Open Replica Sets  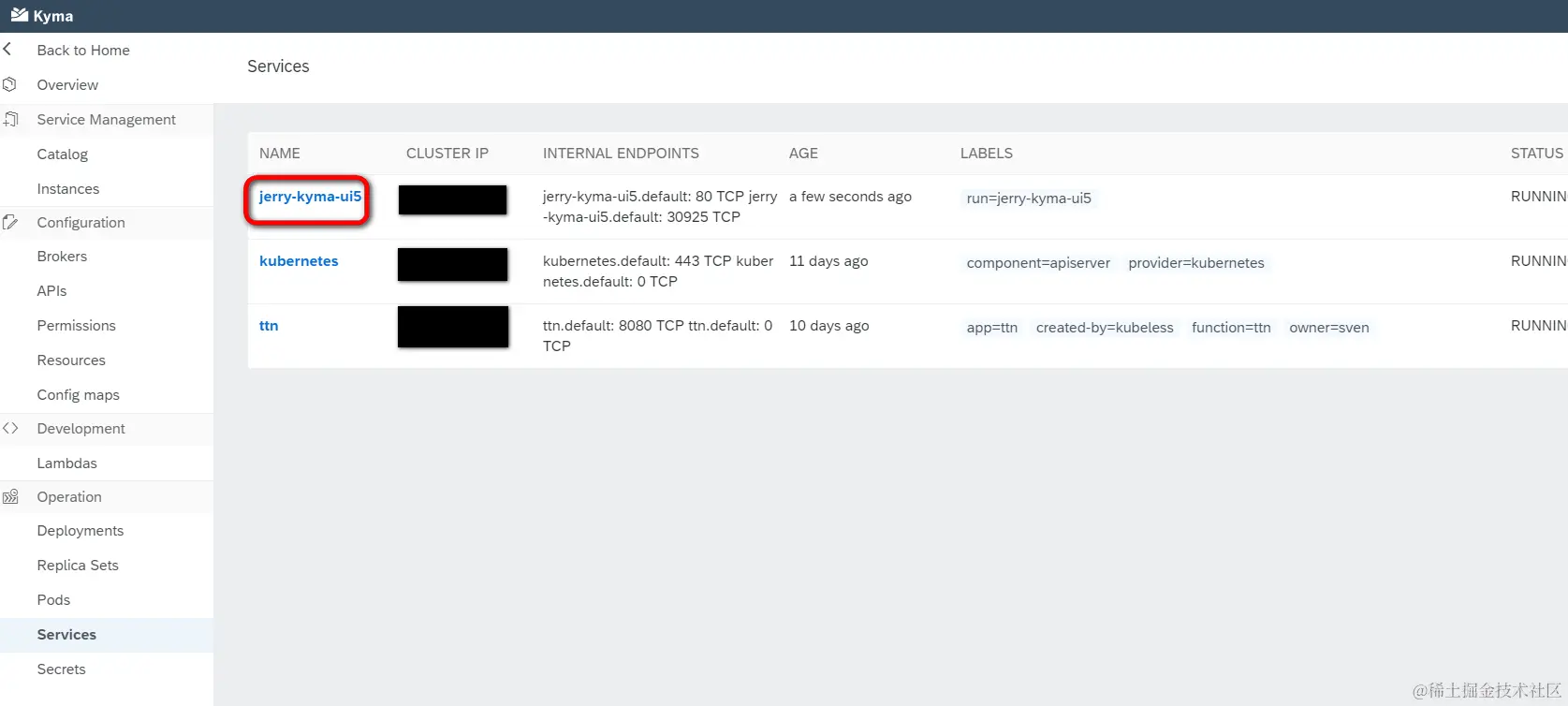78,566
